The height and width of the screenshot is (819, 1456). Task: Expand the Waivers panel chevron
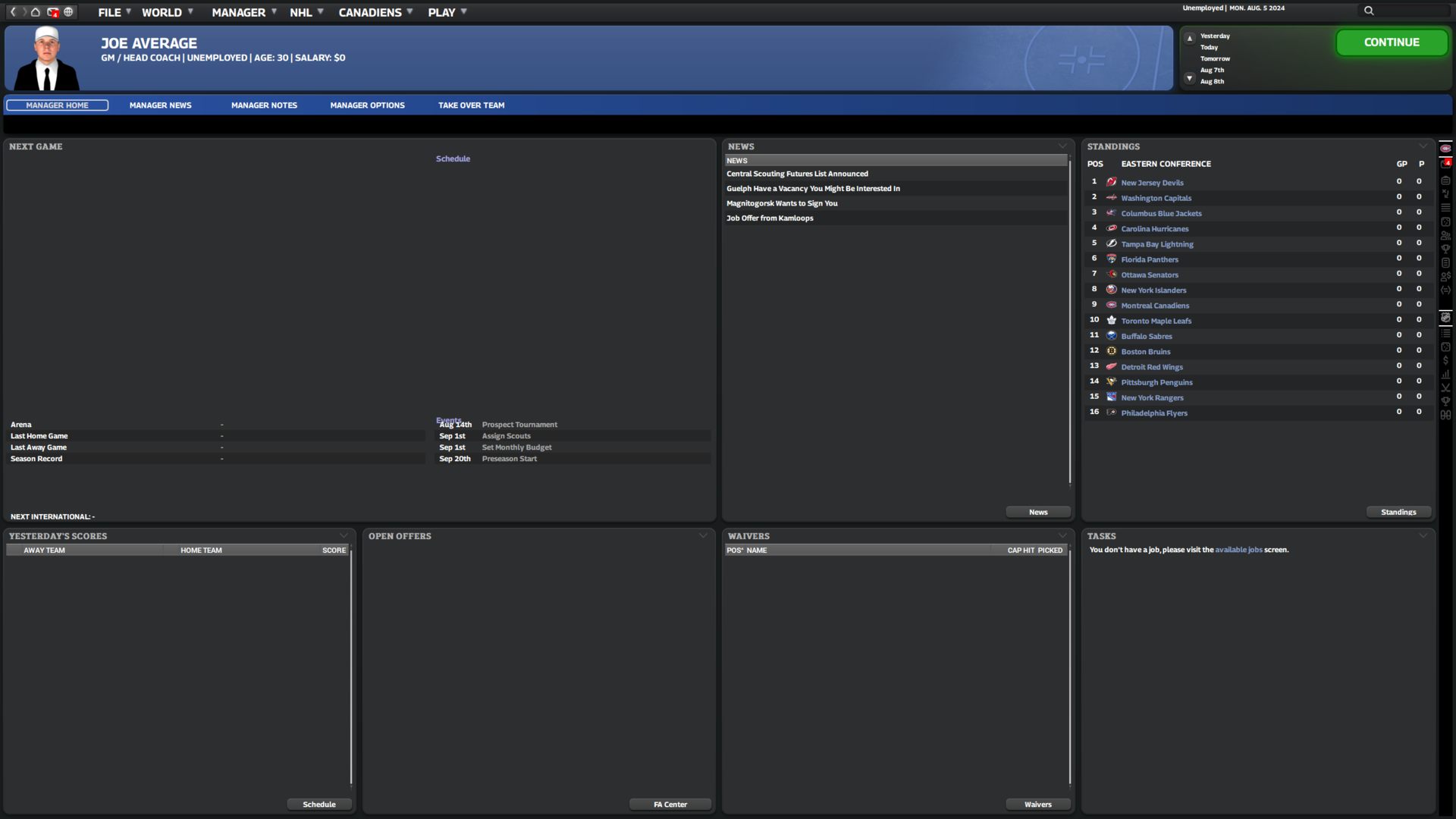[1062, 535]
